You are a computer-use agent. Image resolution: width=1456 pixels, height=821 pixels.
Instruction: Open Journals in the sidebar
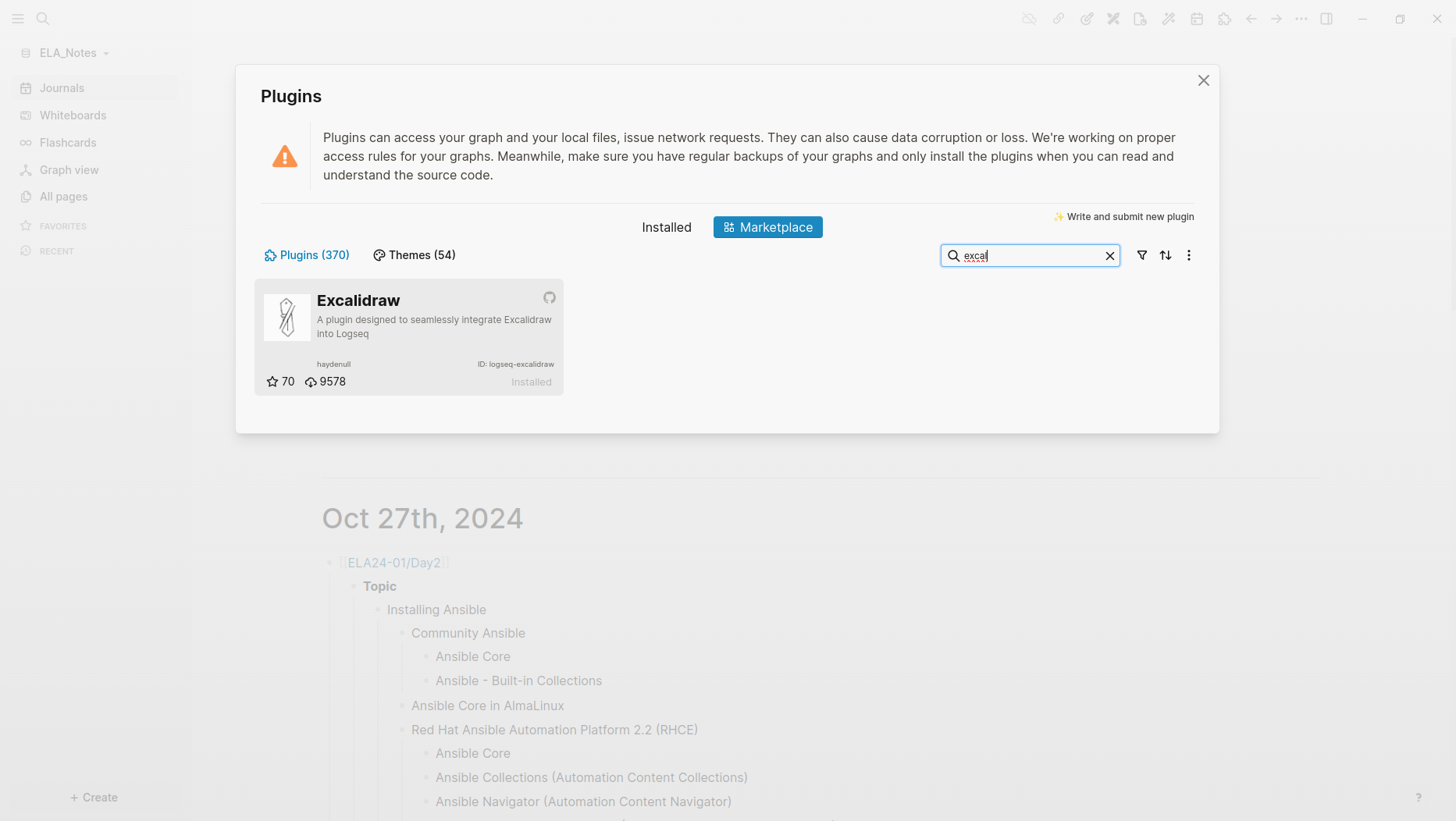(94, 88)
